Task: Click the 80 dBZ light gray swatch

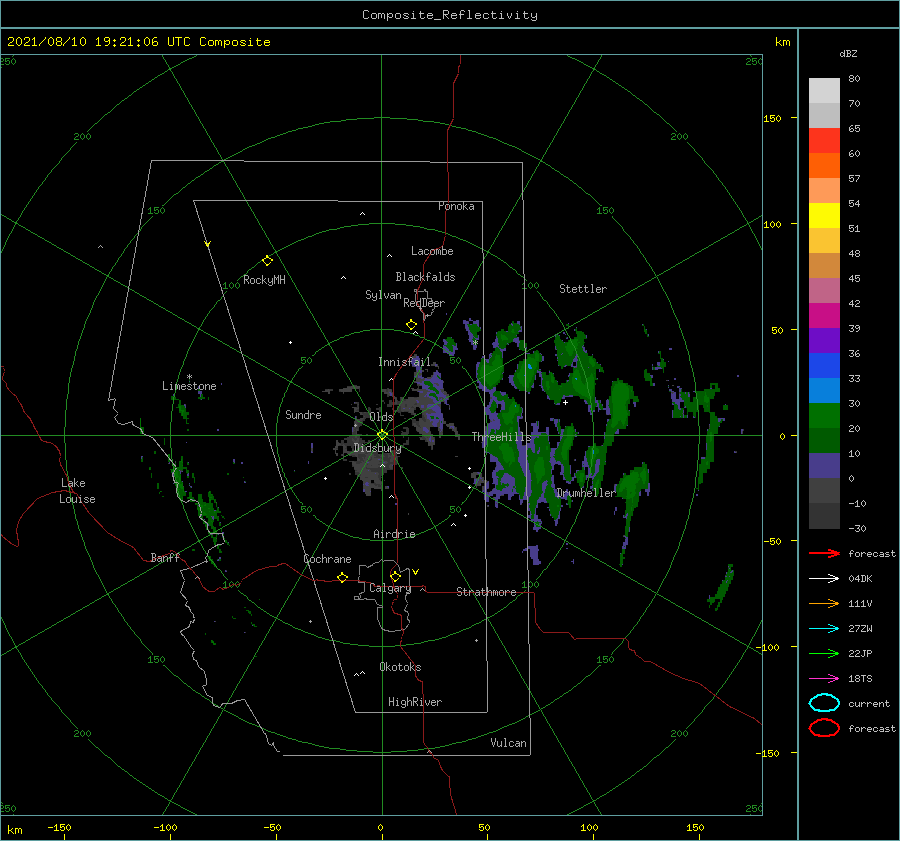Action: click(x=824, y=91)
